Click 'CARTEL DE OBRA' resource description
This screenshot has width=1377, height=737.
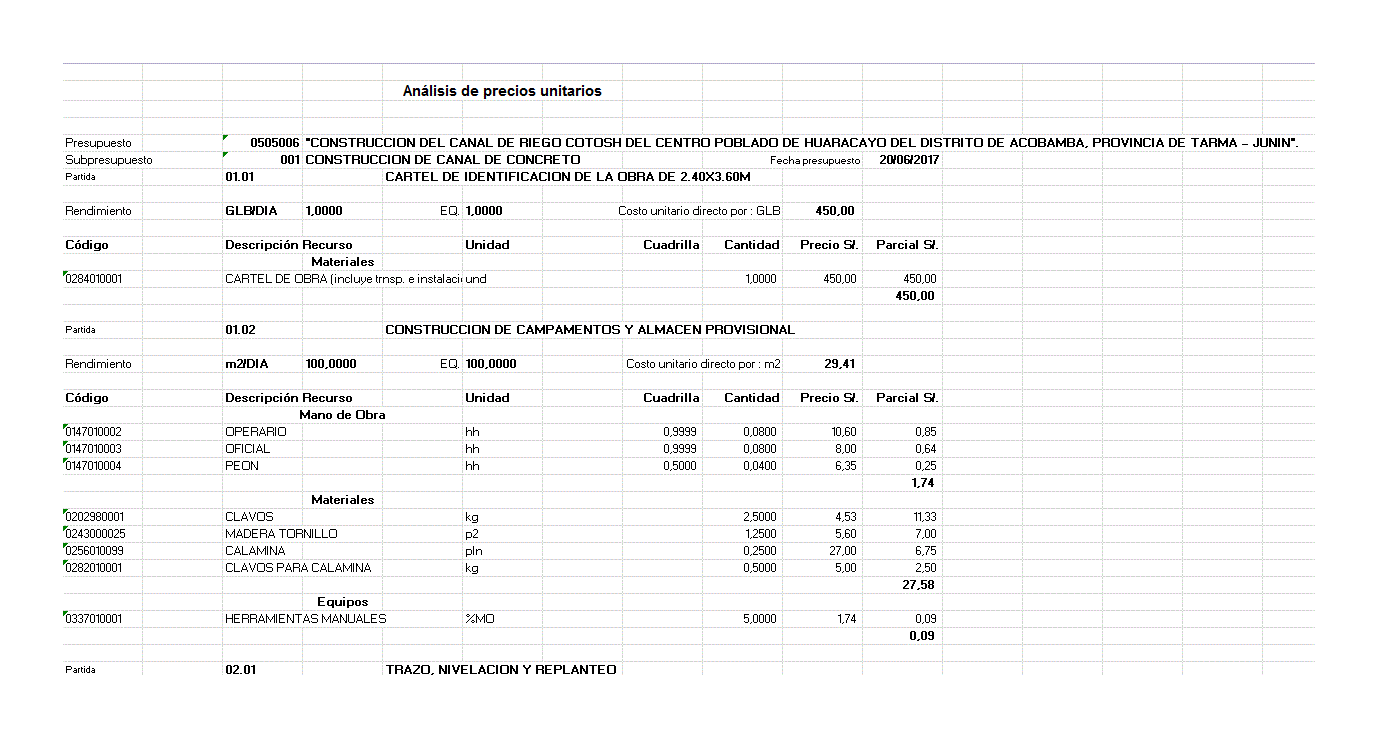click(343, 279)
